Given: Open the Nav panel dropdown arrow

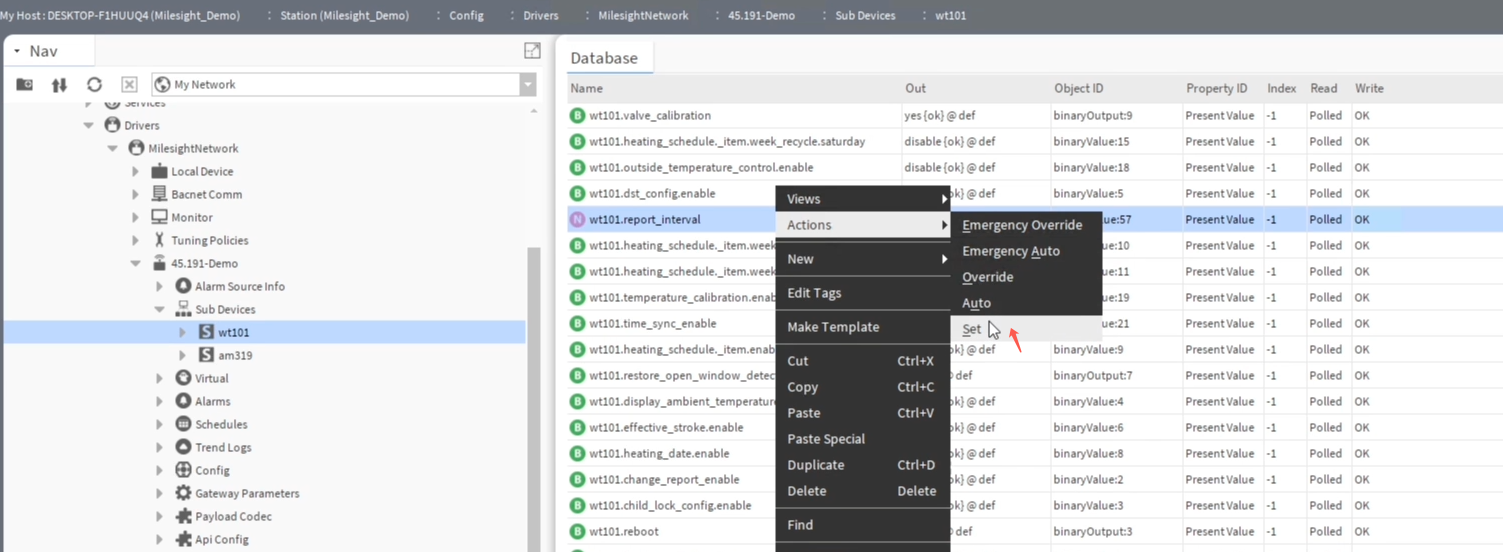Looking at the screenshot, I should tap(17, 51).
